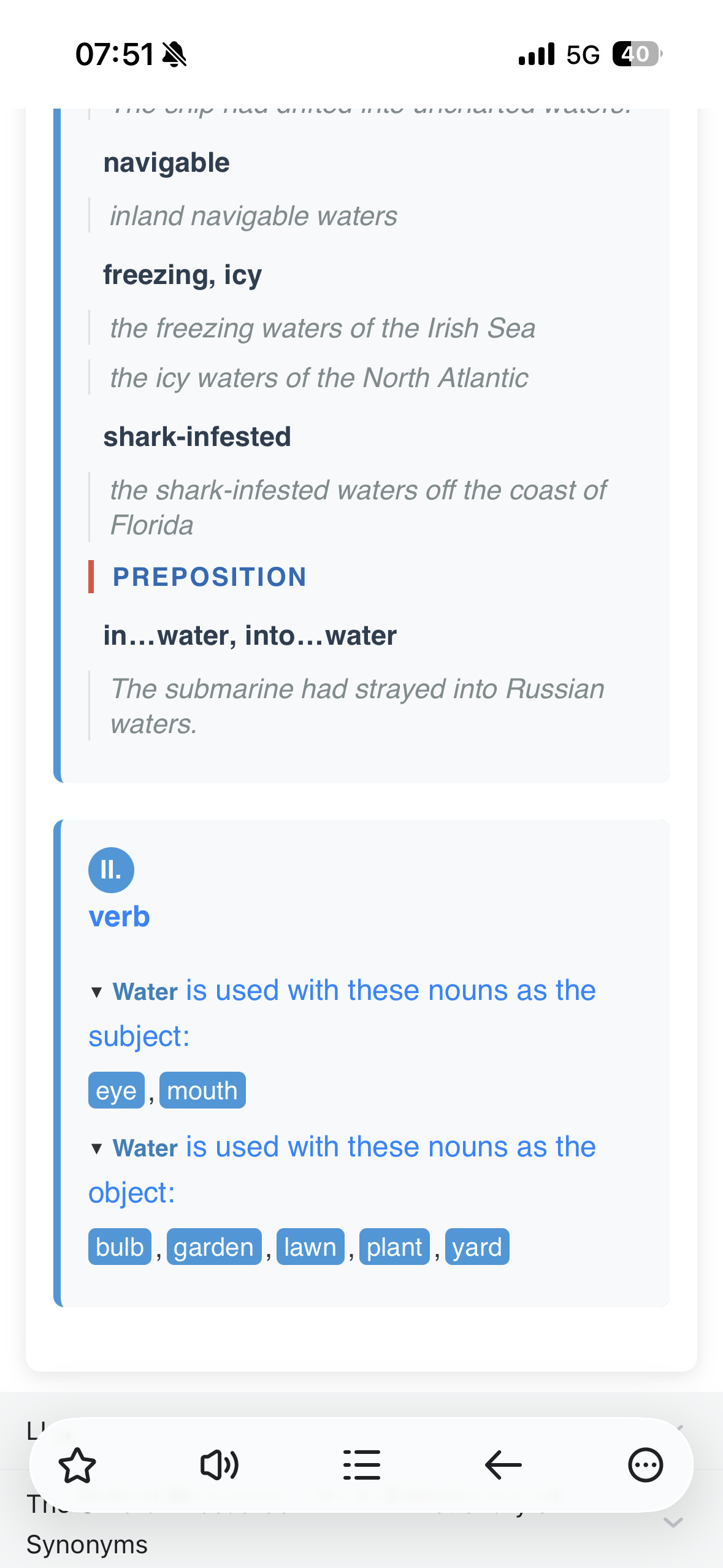Tap the blue "verb" heading

[120, 917]
